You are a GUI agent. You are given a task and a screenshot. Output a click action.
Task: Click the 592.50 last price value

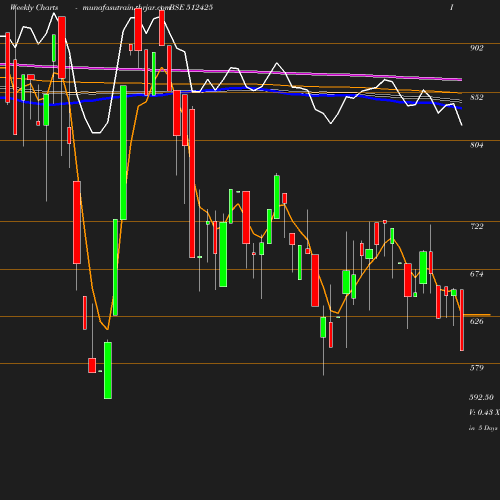[481, 397]
